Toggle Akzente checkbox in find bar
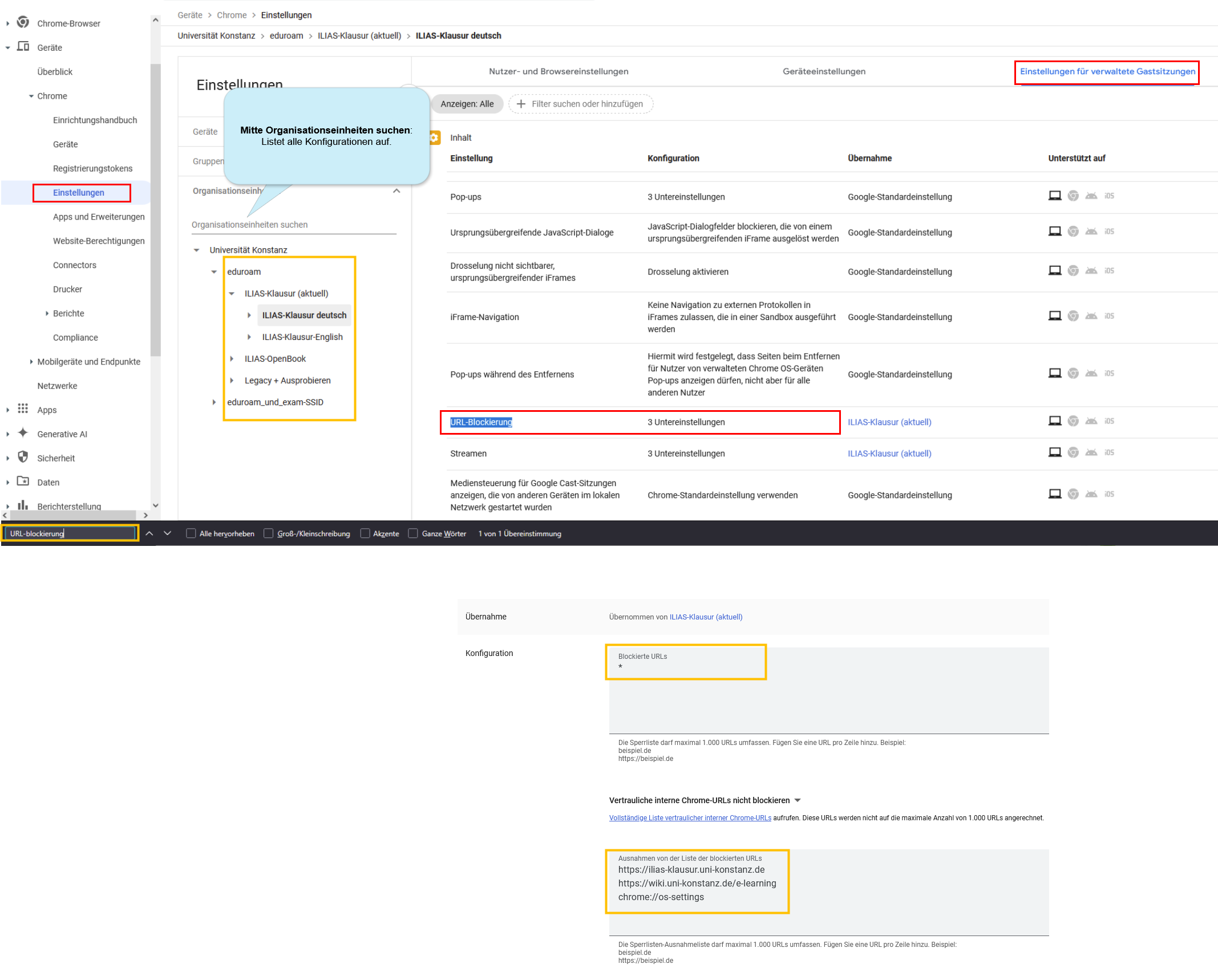This screenshot has height=980, width=1218. (x=365, y=533)
